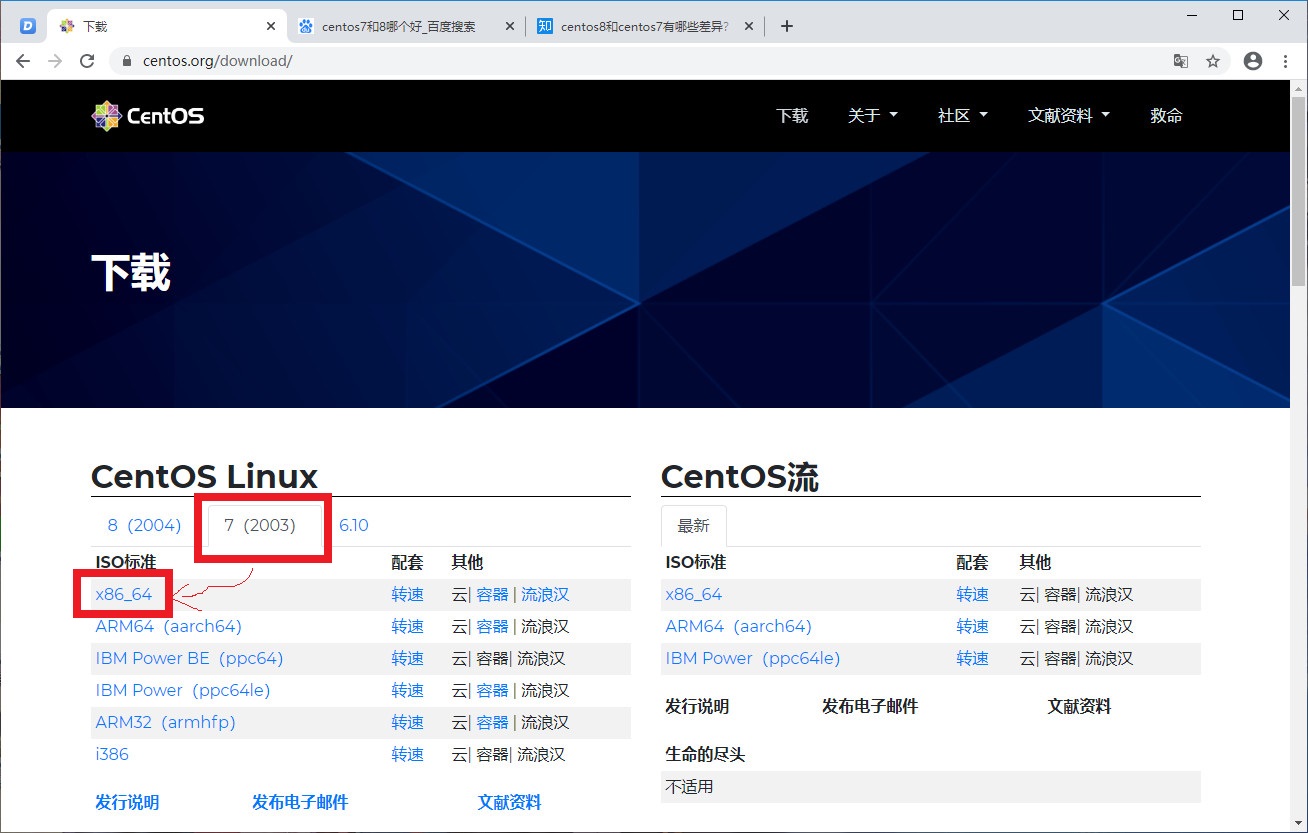Click the CentOS流 heading
This screenshot has width=1308, height=833.
740,477
